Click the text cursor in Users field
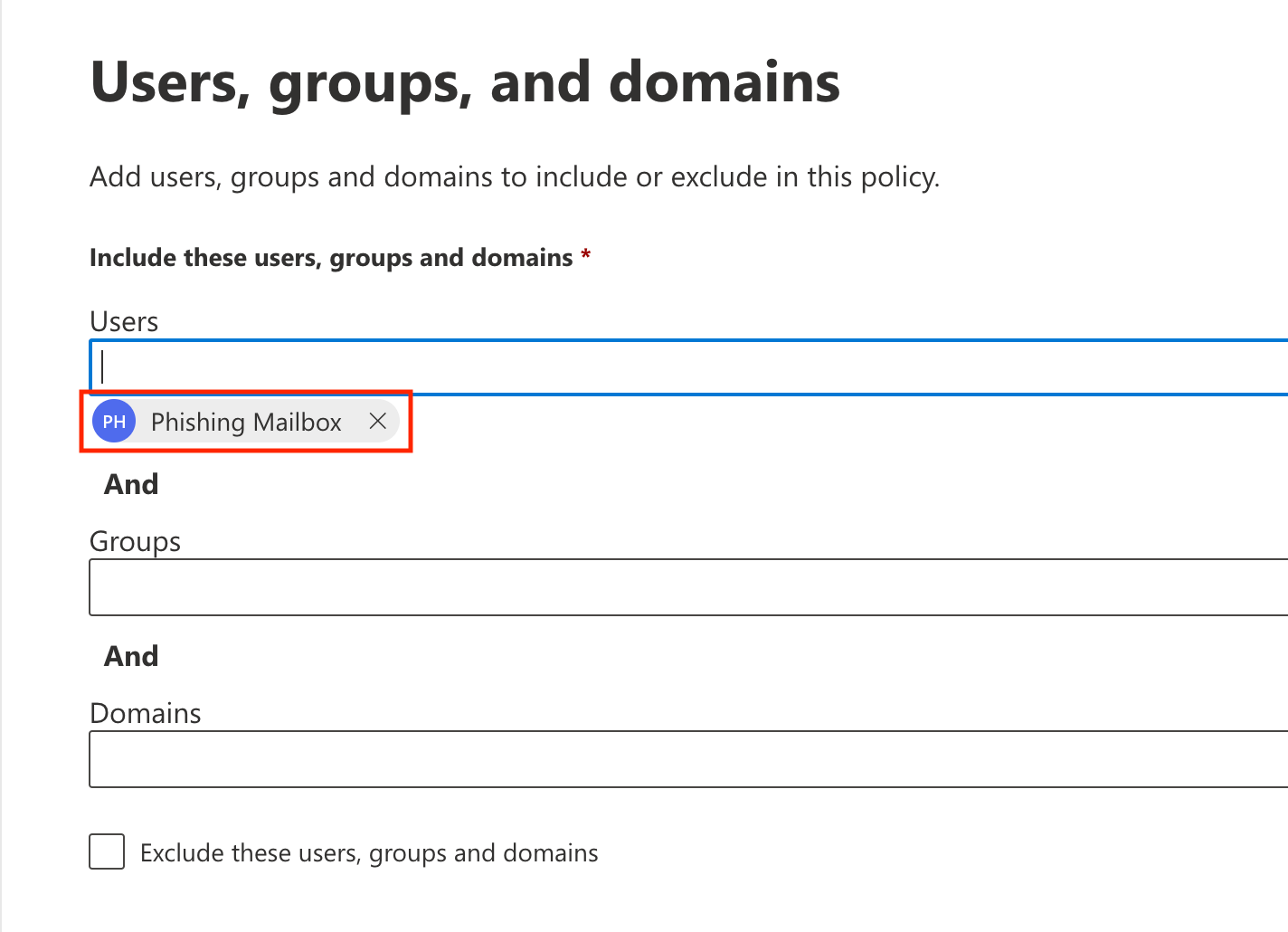This screenshot has width=1288, height=932. click(103, 367)
